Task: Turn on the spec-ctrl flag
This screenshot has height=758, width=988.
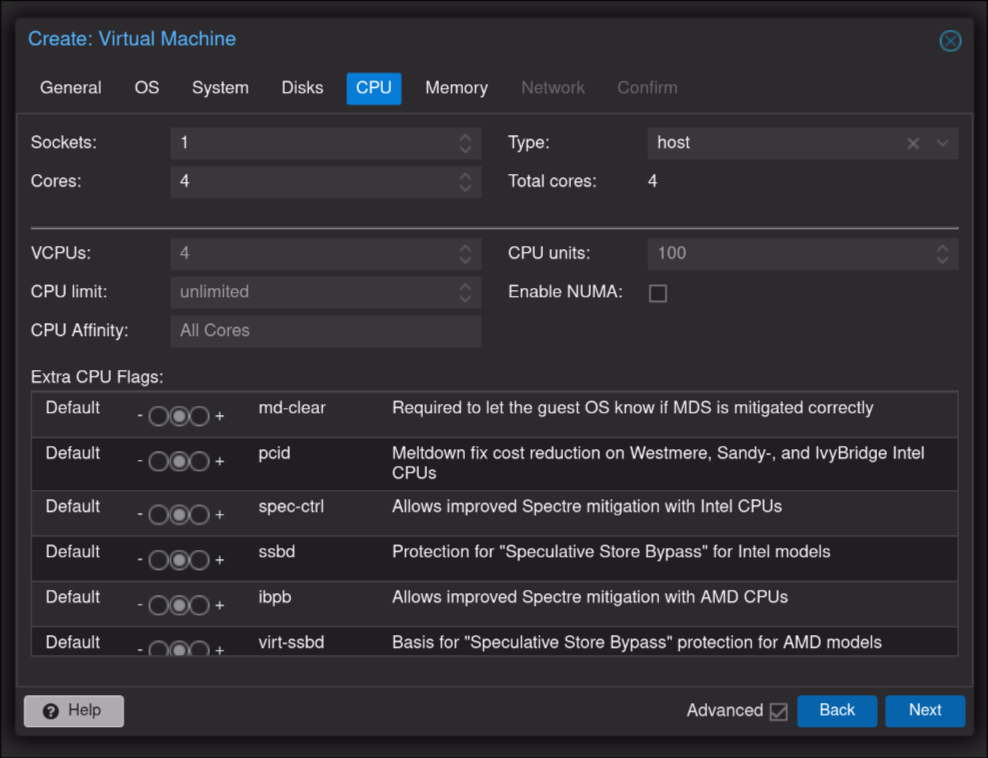Action: tap(200, 515)
